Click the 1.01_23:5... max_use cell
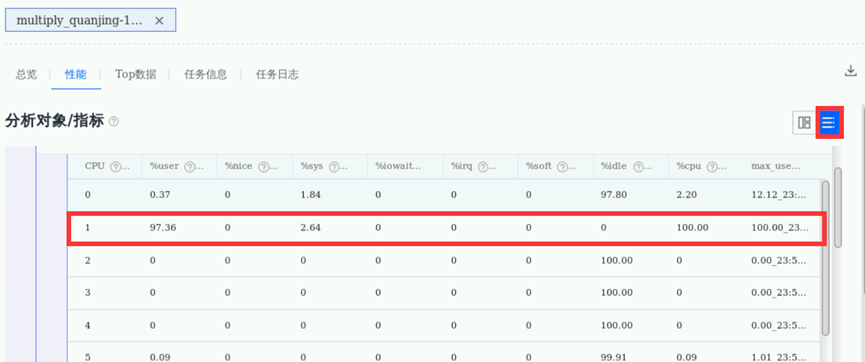865x362 pixels. tap(779, 357)
